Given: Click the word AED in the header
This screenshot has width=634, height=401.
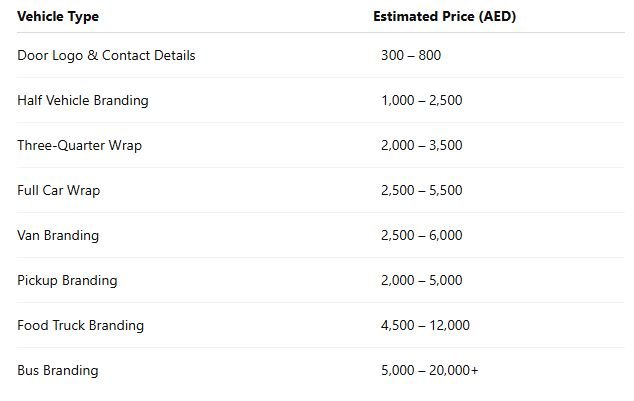Looking at the screenshot, I should tap(497, 17).
